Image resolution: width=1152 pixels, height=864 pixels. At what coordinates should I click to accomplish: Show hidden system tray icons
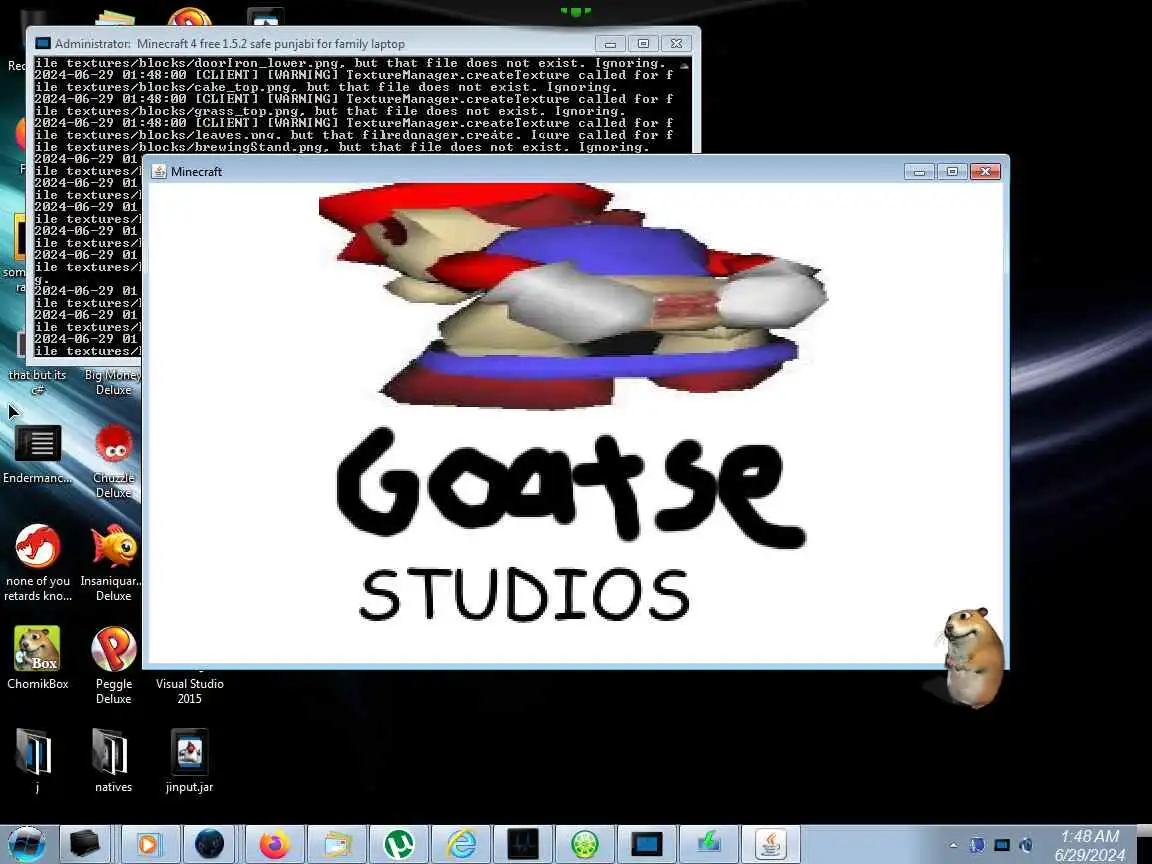click(954, 845)
